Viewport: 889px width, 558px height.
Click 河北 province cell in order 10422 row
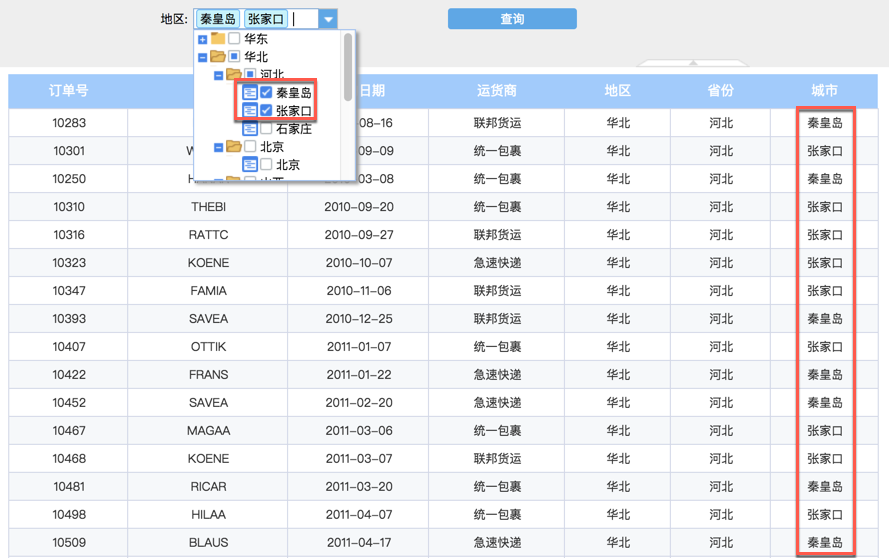(721, 375)
